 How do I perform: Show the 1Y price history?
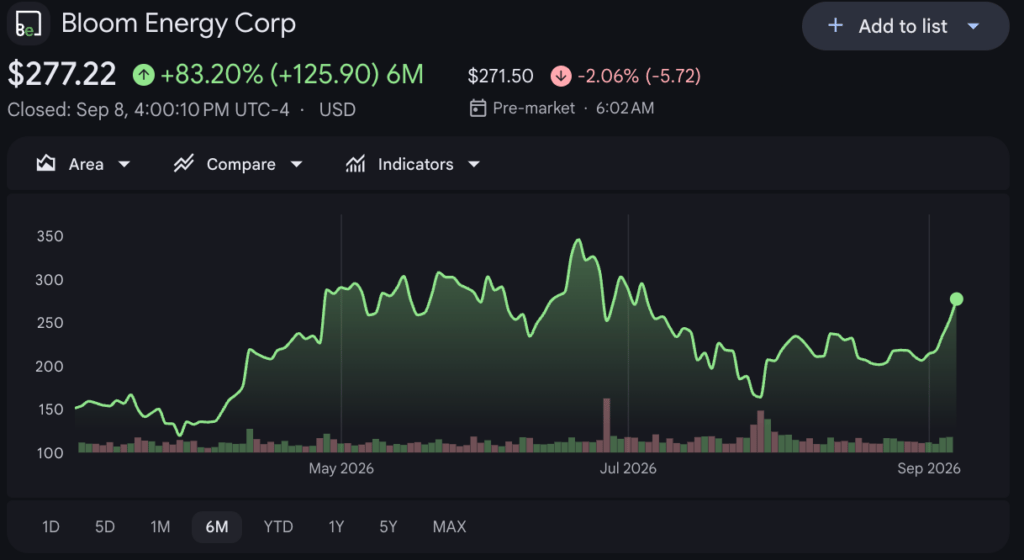click(336, 527)
